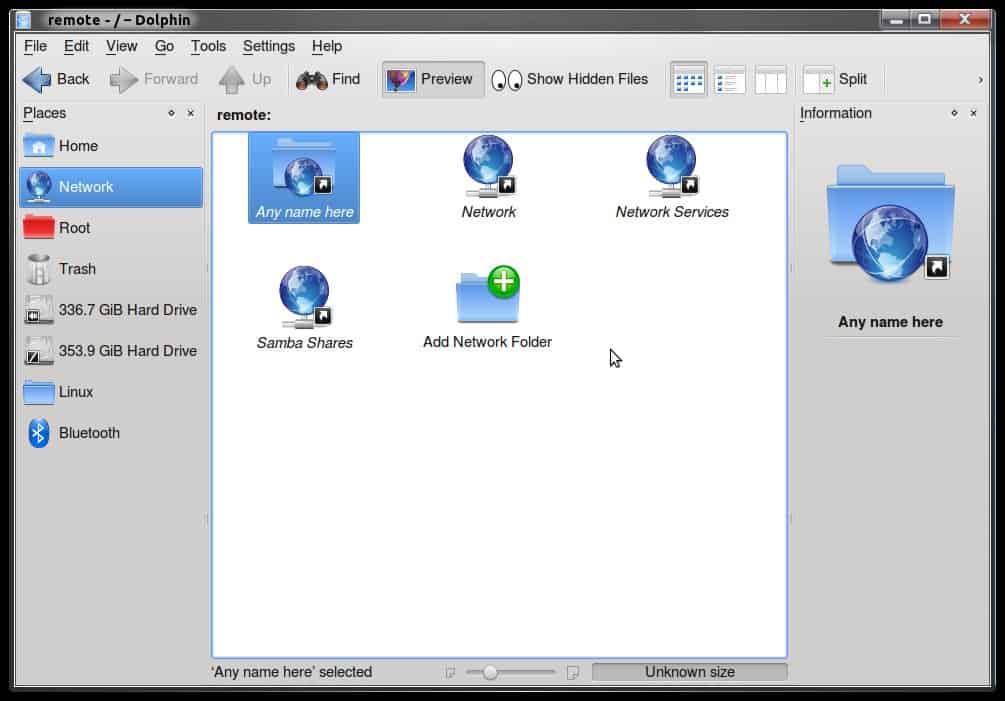This screenshot has height=701, width=1005.
Task: Open Linux folder in Places
Action: pyautogui.click(x=111, y=392)
